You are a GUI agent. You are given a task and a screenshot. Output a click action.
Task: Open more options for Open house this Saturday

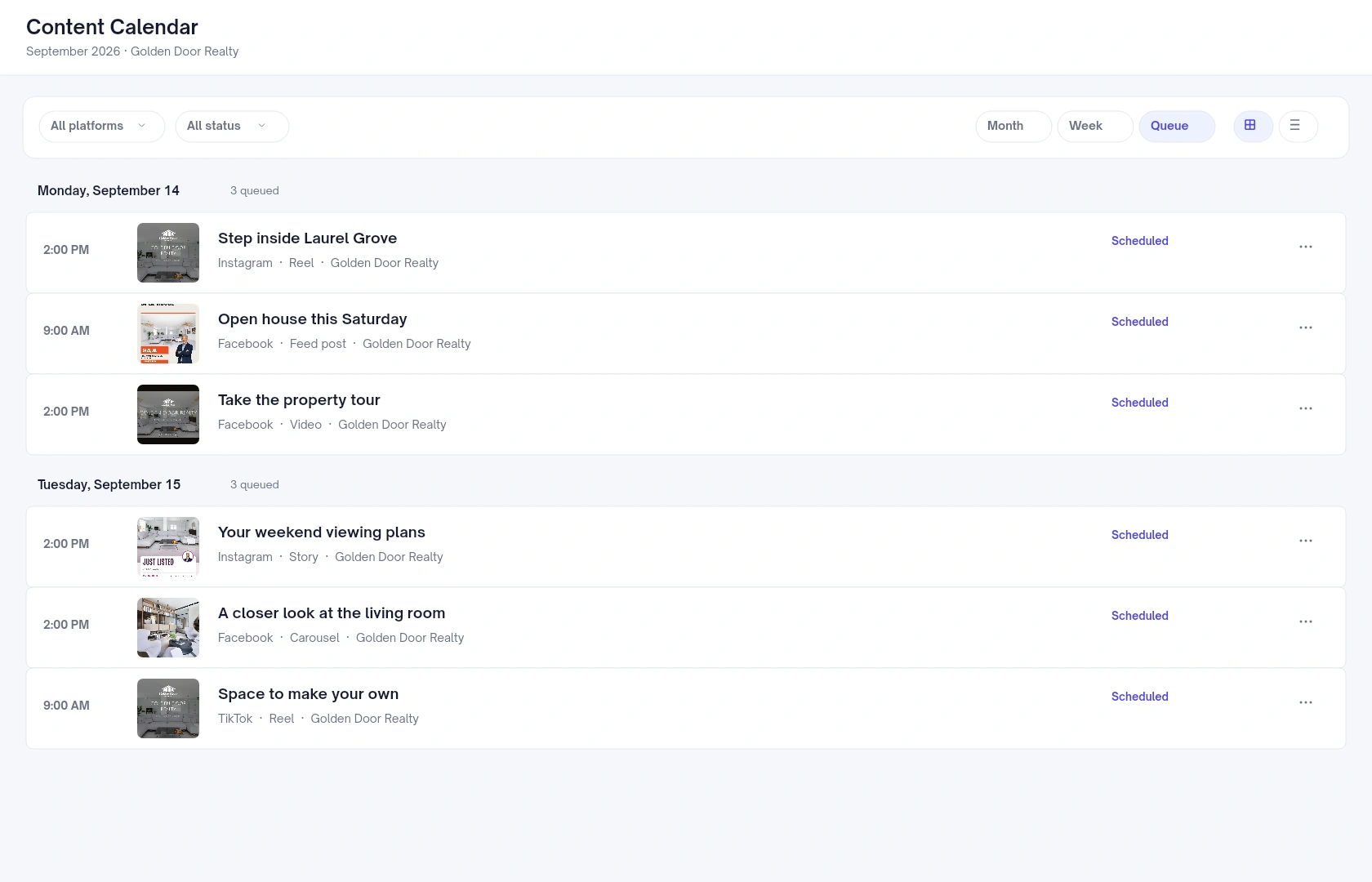click(x=1305, y=327)
